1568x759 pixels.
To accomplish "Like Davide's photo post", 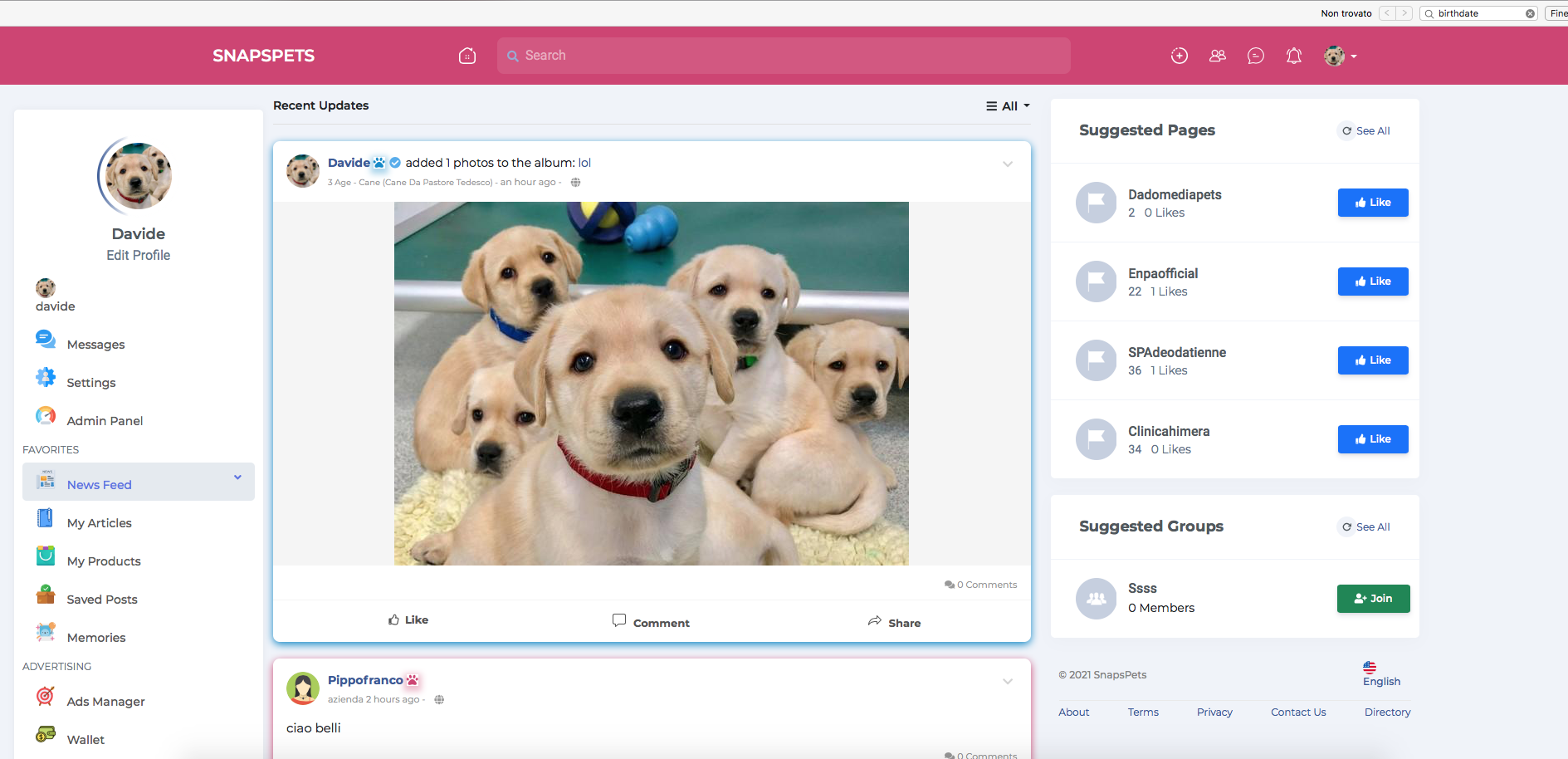I will point(408,620).
